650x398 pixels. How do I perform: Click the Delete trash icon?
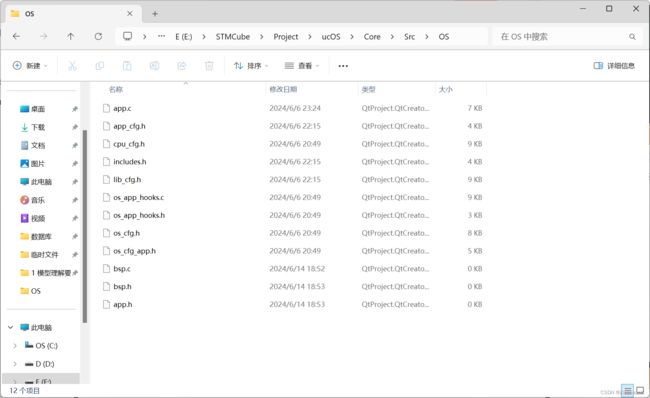pos(209,66)
